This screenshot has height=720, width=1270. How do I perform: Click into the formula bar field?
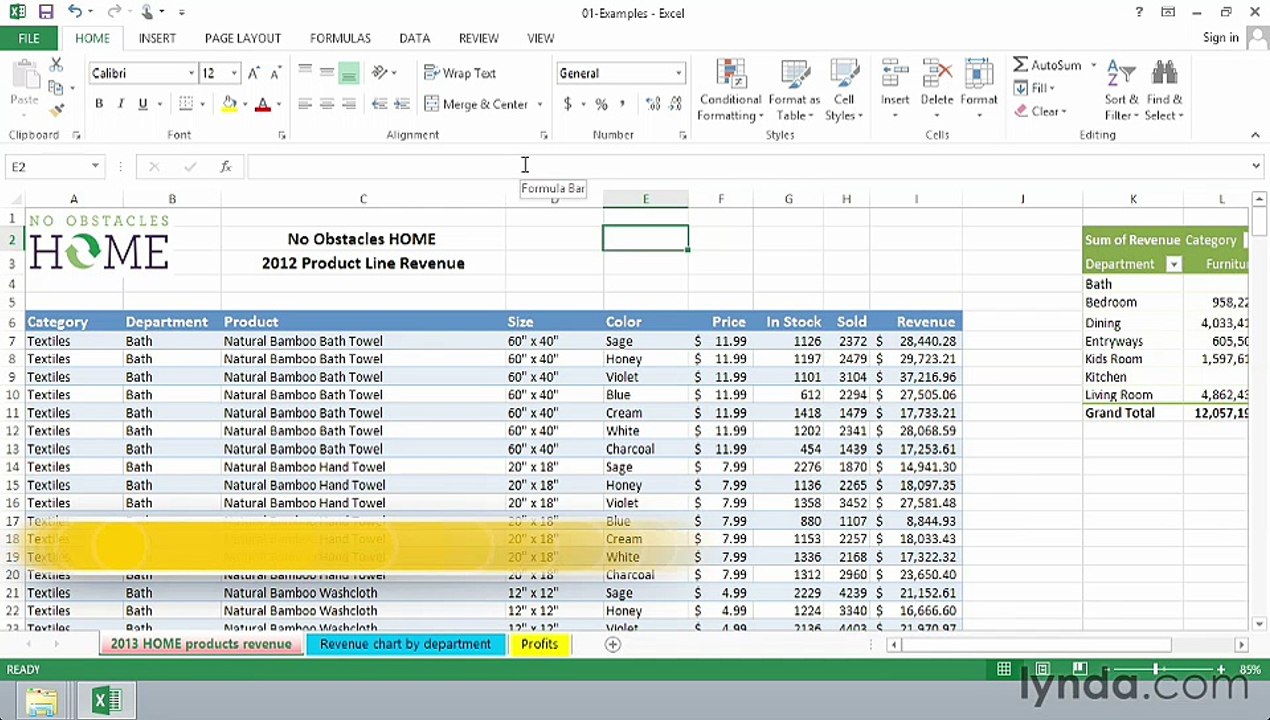click(750, 167)
